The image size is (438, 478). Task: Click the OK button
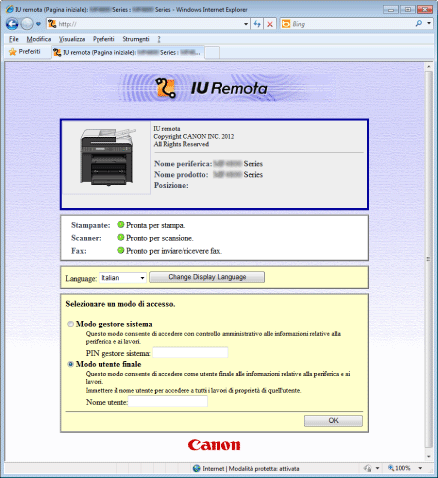(333, 420)
